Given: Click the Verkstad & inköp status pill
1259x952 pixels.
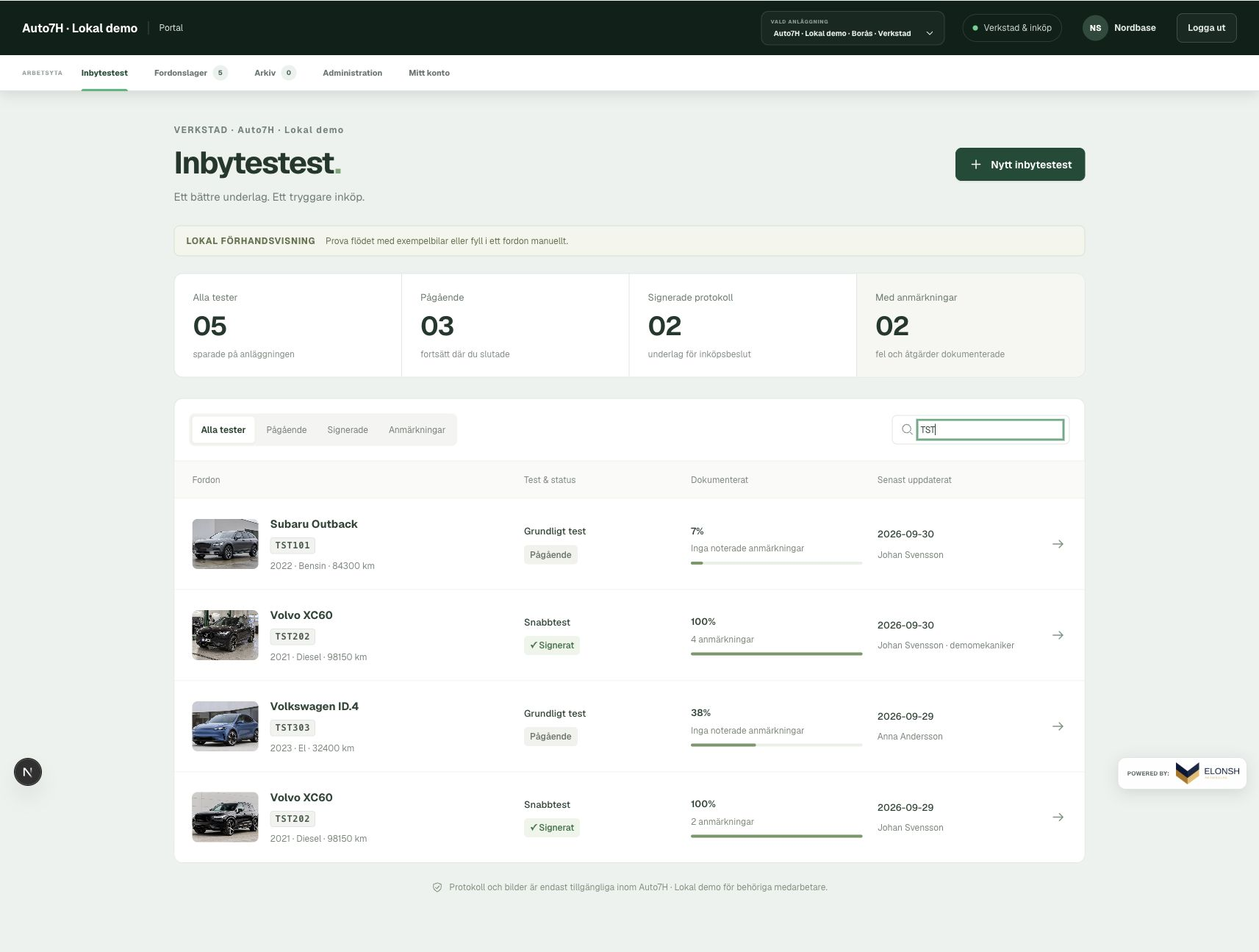Looking at the screenshot, I should (x=1012, y=28).
